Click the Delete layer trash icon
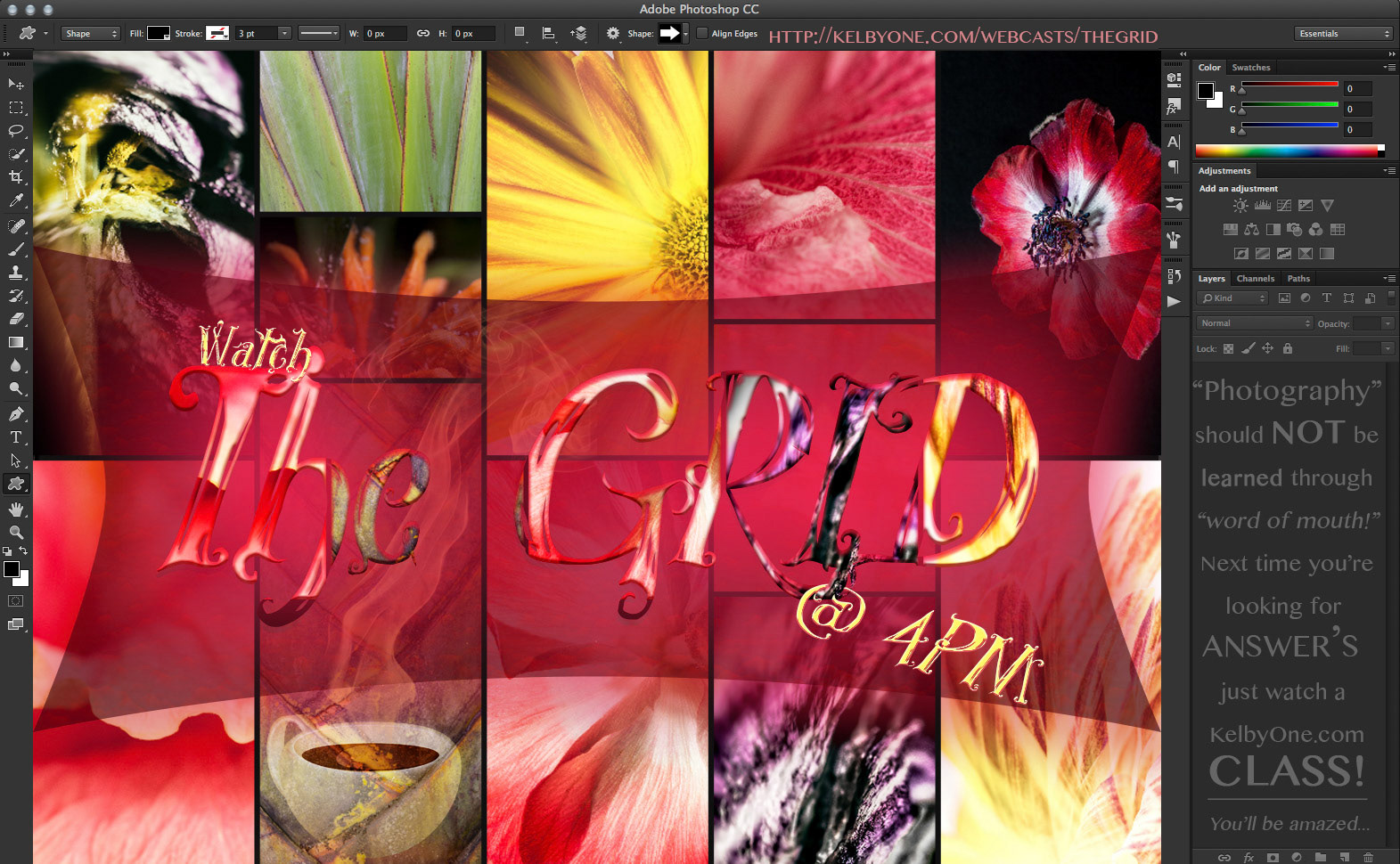This screenshot has width=1400, height=864. coord(1368,858)
